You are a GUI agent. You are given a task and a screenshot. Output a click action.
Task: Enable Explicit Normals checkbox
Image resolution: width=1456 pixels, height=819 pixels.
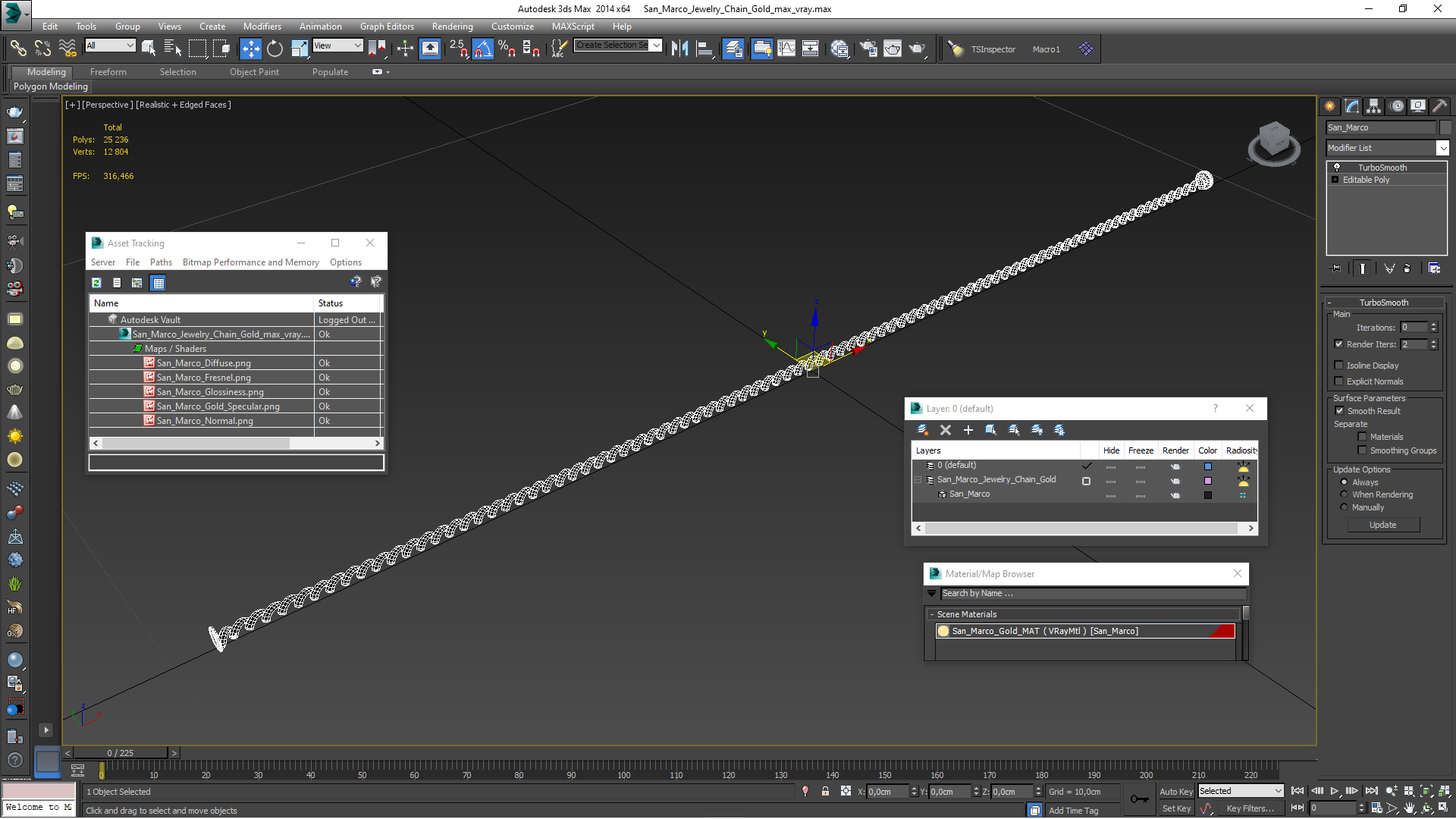coord(1339,381)
